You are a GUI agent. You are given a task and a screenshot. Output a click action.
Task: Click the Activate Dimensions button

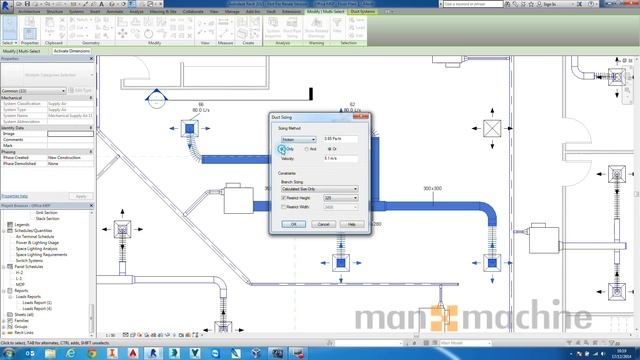[71, 51]
